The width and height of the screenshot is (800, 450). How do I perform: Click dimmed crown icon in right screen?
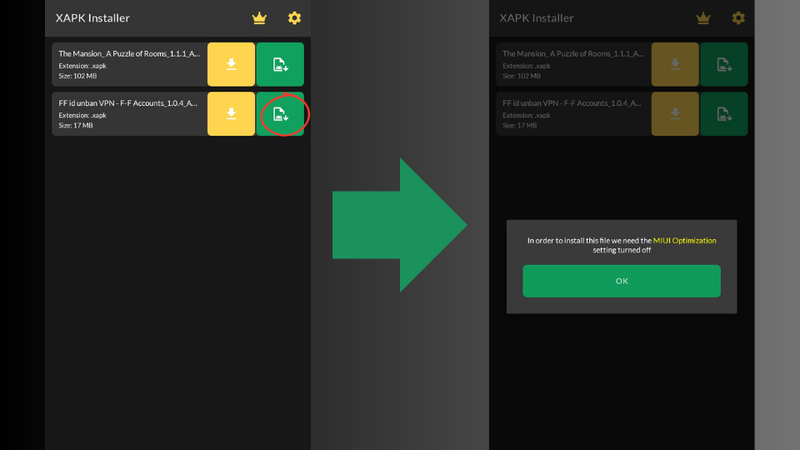(703, 18)
